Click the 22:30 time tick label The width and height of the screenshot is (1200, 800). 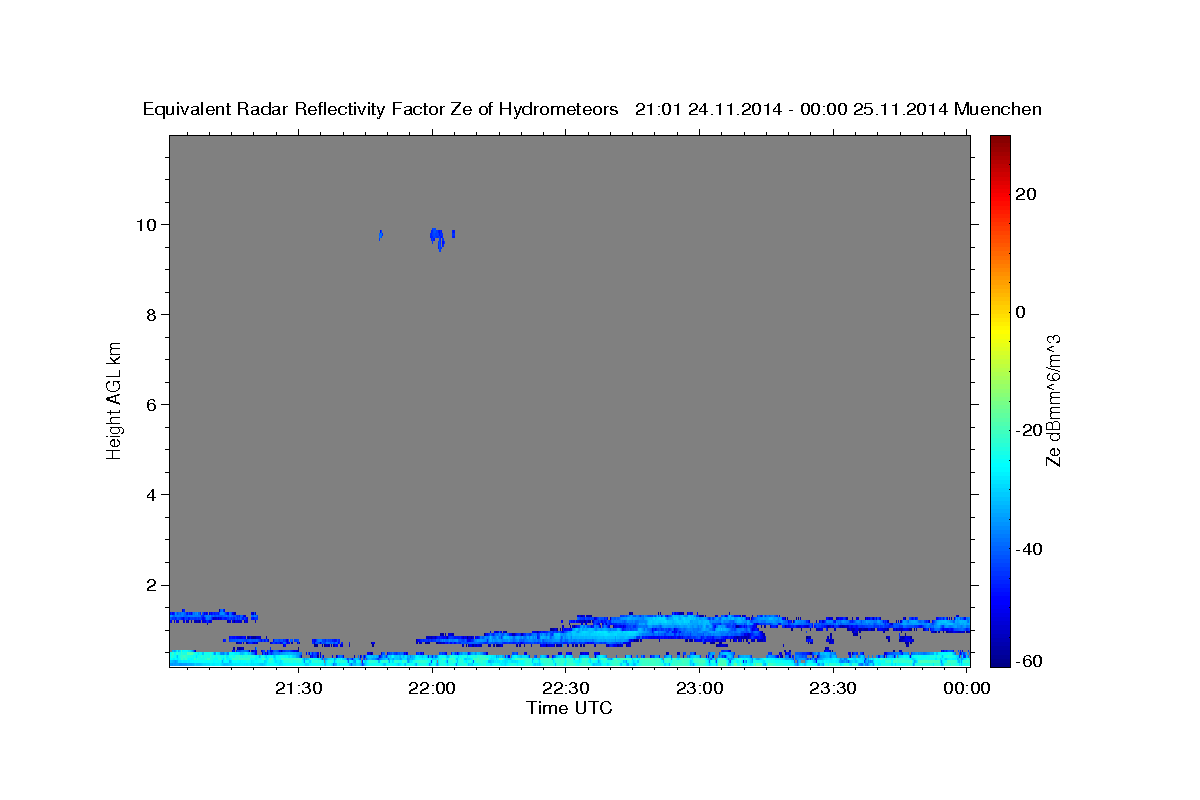566,688
